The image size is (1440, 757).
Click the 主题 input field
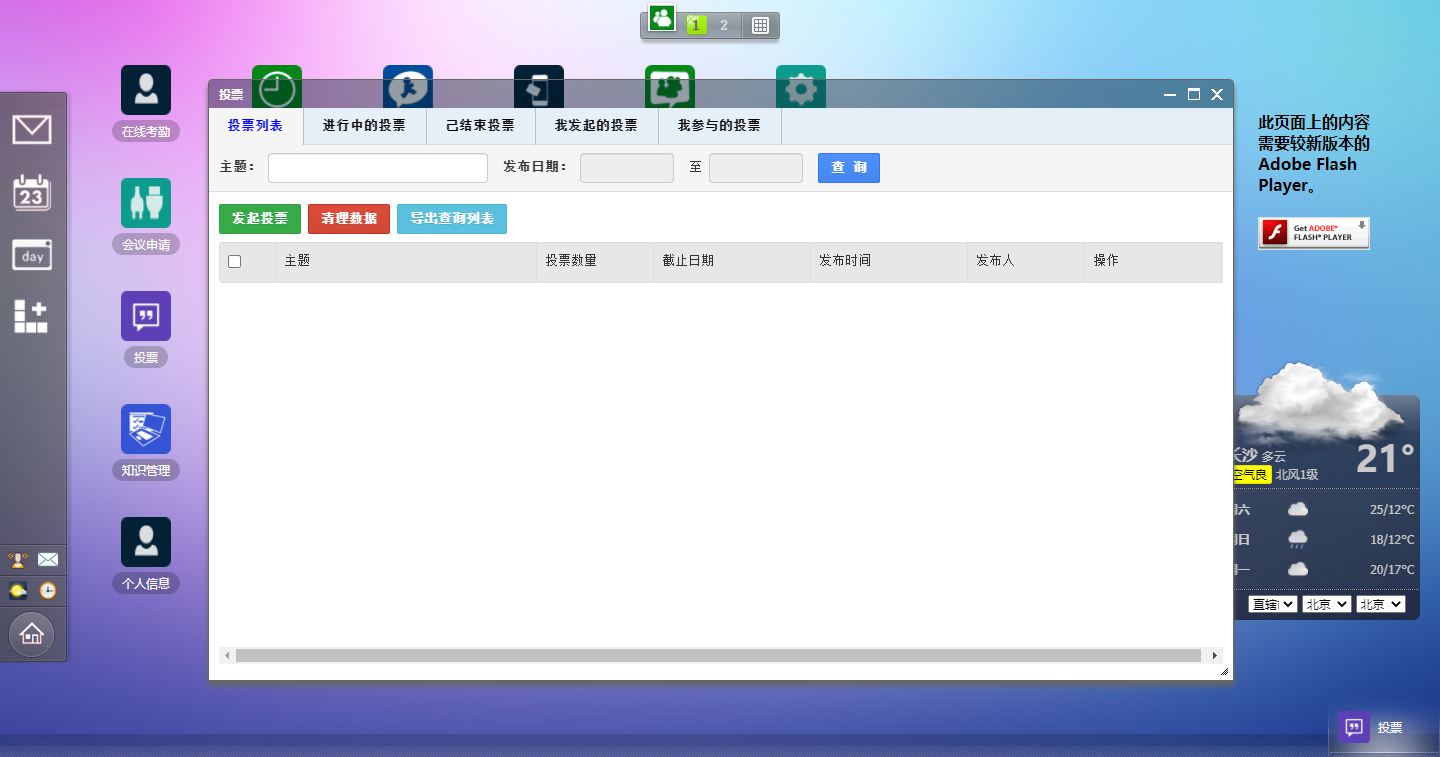click(377, 167)
